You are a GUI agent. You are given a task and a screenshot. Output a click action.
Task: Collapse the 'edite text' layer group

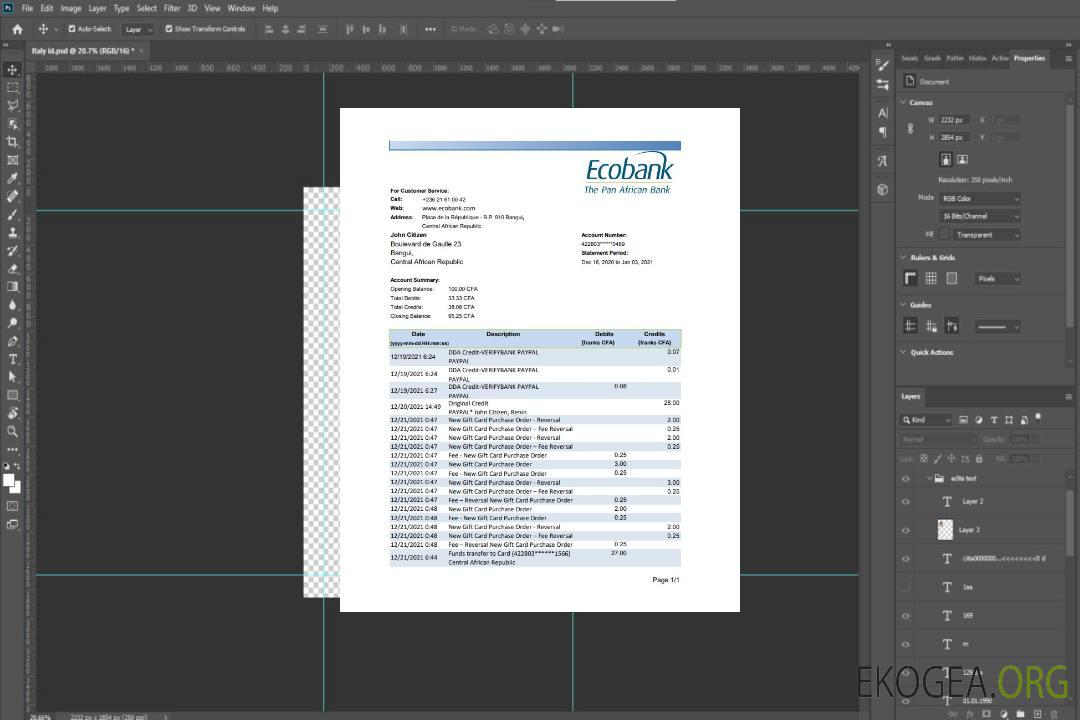[929, 478]
